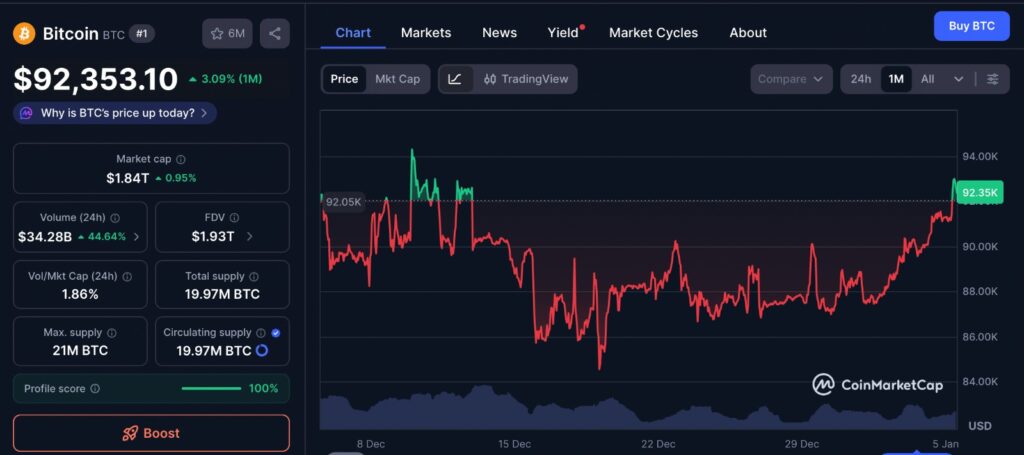Viewport: 1024px width, 455px height.
Task: Click the USD currency label
Action: point(980,426)
